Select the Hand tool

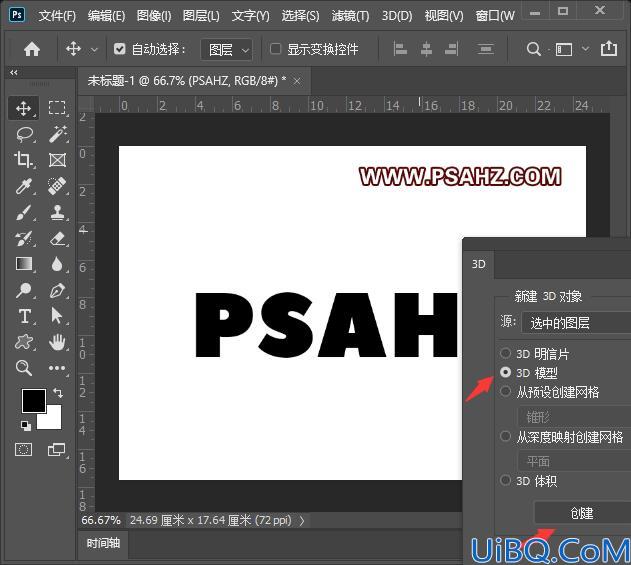tap(57, 342)
